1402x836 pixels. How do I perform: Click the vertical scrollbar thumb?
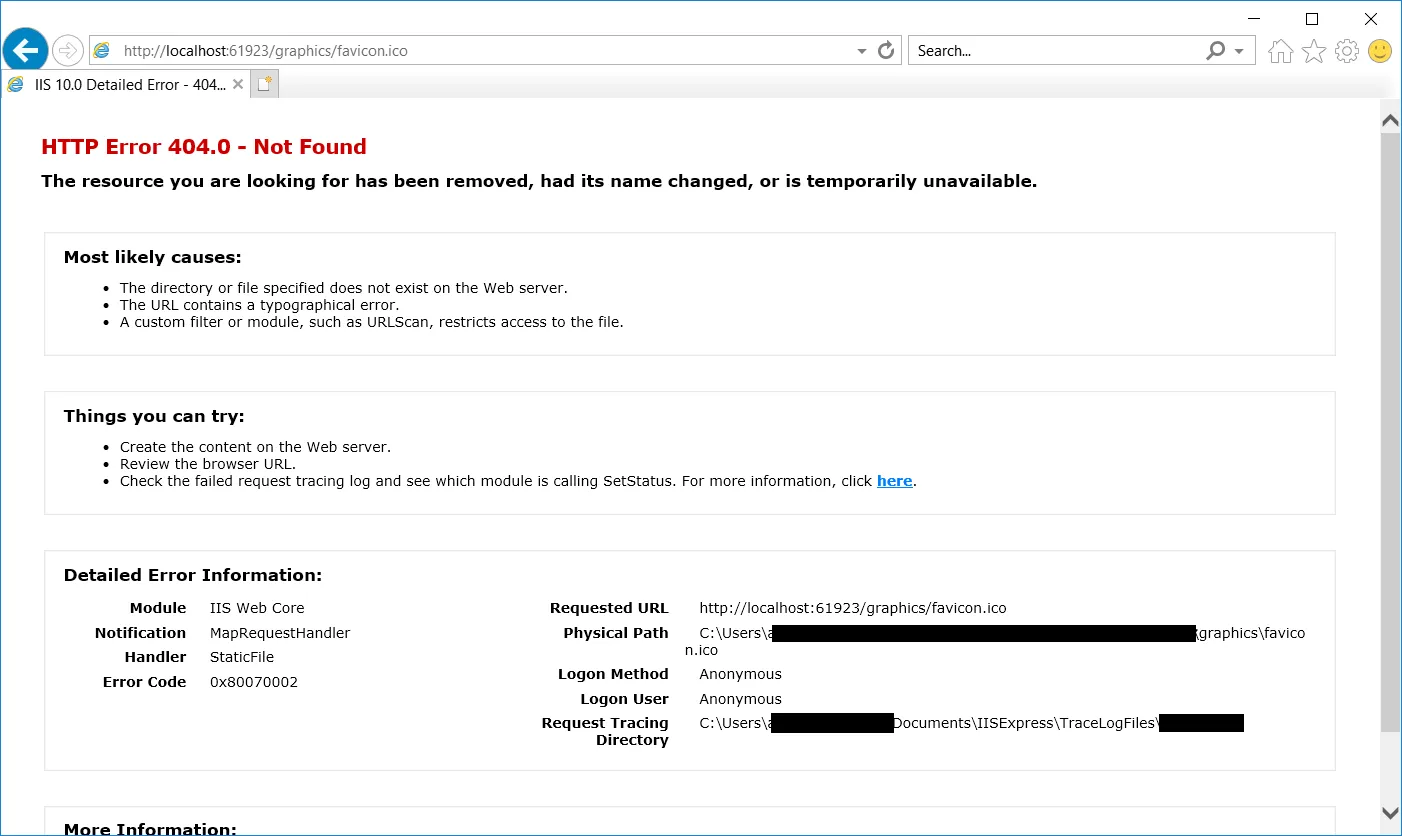pos(1390,430)
